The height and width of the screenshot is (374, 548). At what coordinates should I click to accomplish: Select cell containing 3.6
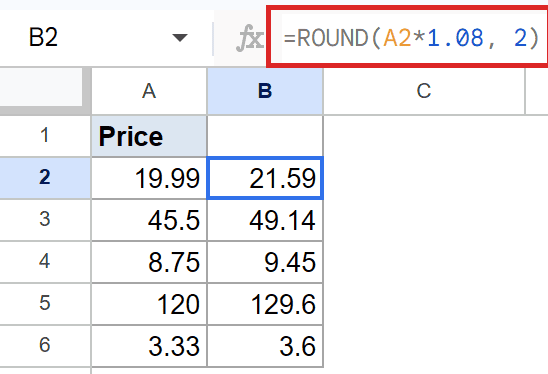tap(265, 346)
